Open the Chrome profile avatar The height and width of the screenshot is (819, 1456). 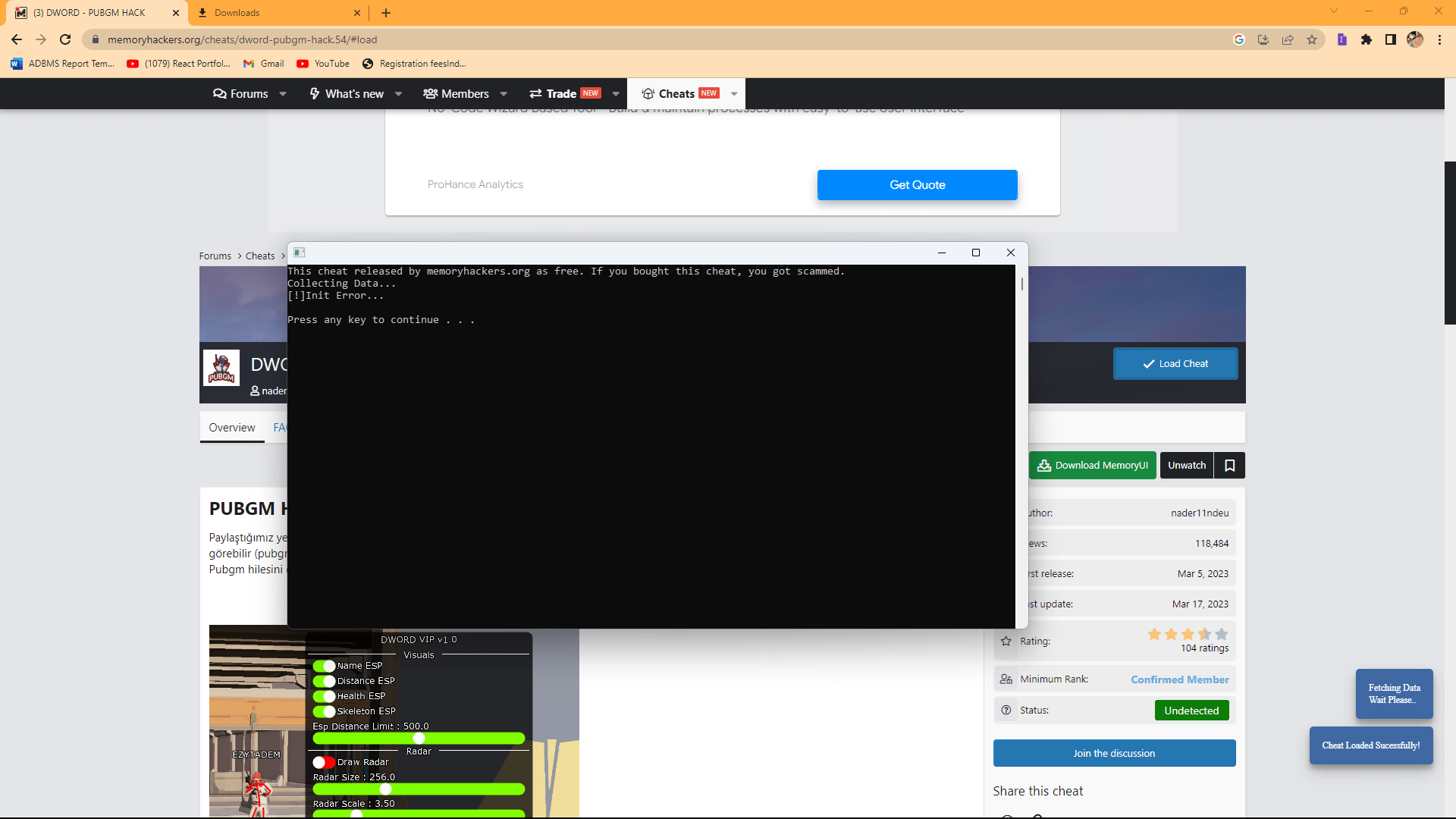[x=1415, y=39]
